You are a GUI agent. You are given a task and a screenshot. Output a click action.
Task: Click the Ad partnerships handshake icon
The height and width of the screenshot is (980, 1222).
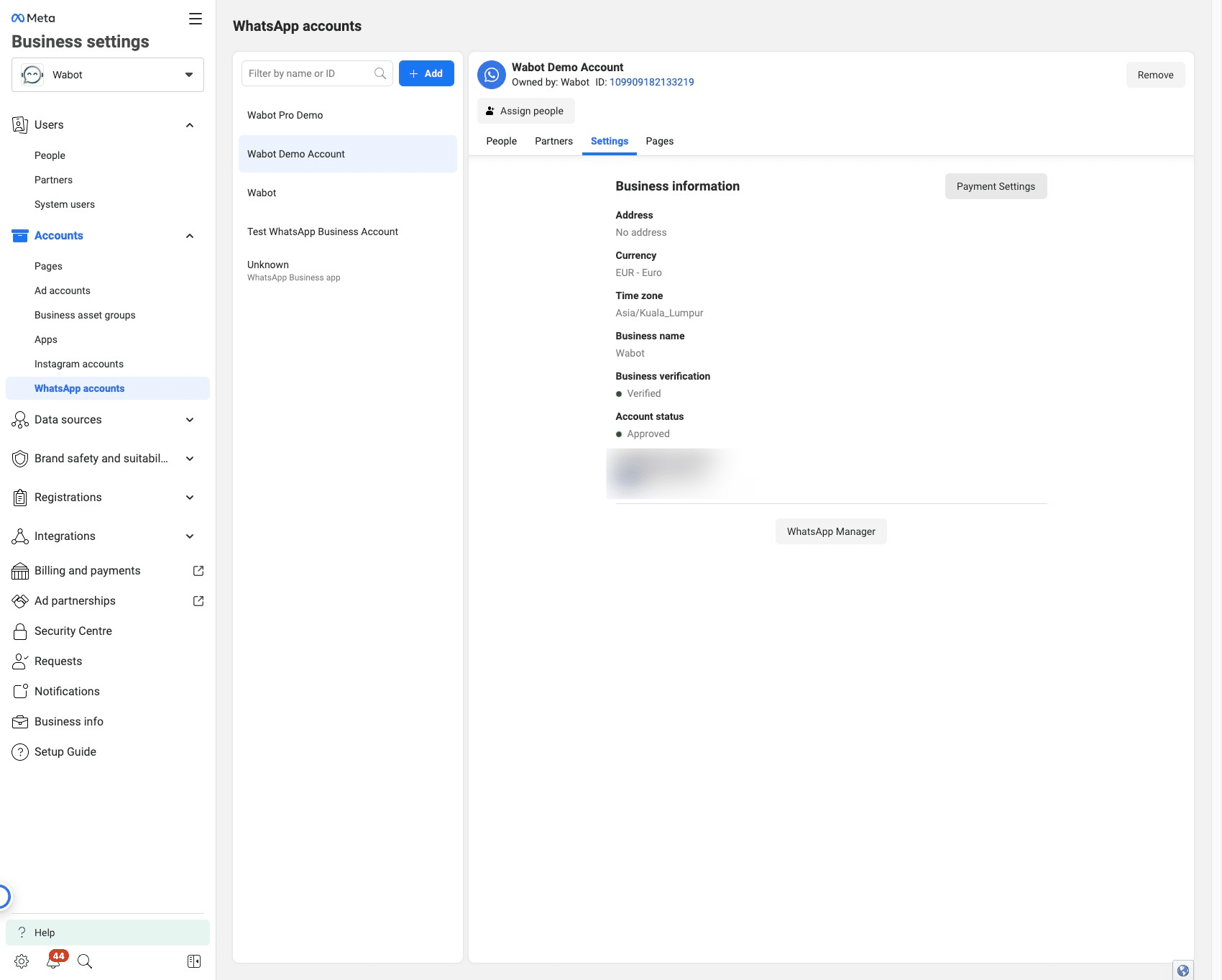coord(20,601)
